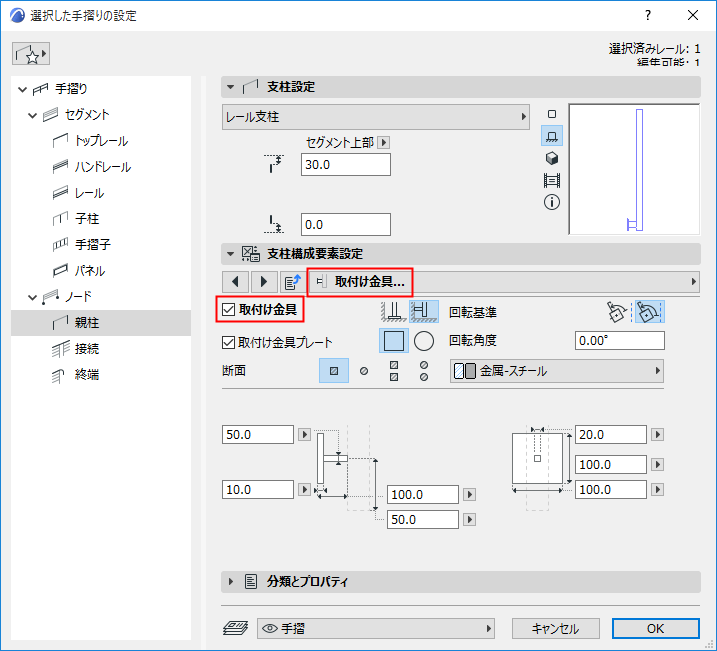Select single round cross-section

point(364,371)
